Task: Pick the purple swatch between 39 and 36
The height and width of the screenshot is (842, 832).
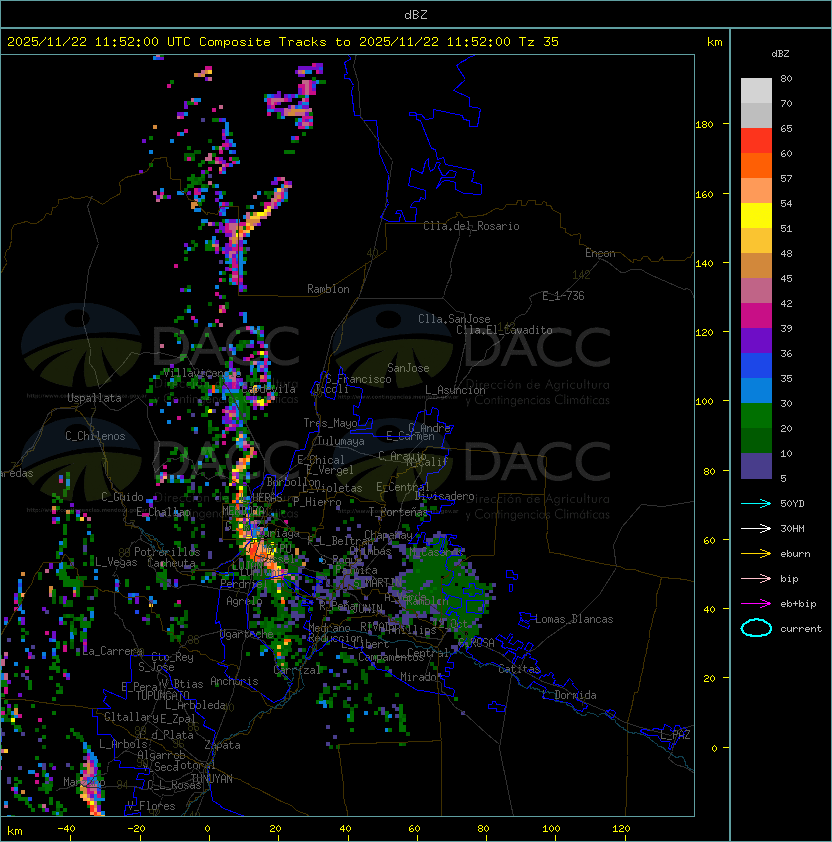Action: point(756,340)
